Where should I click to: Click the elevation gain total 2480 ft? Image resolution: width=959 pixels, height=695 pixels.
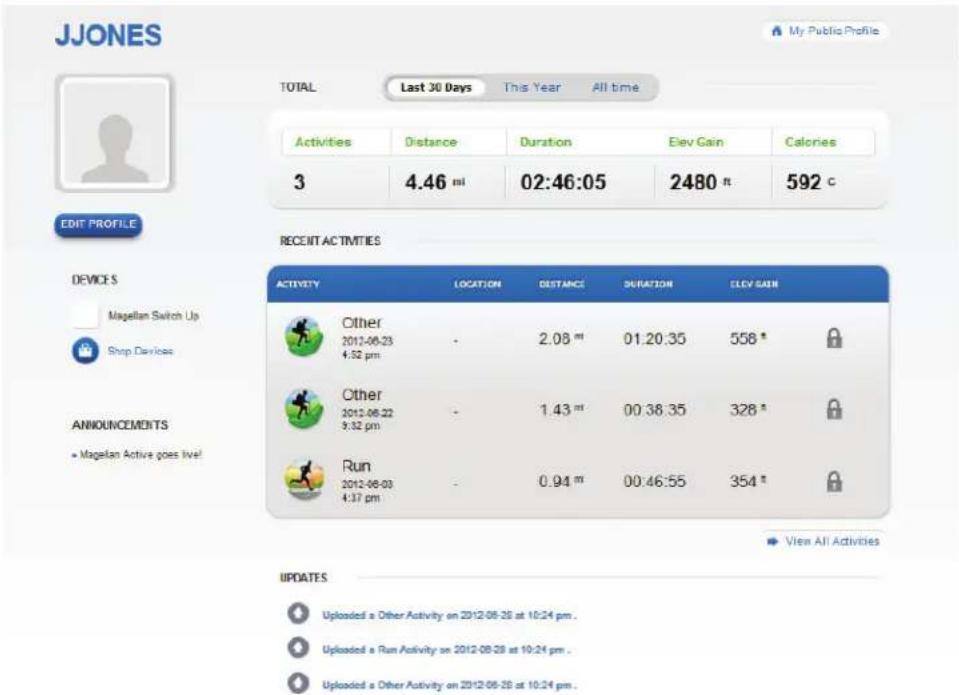point(700,182)
